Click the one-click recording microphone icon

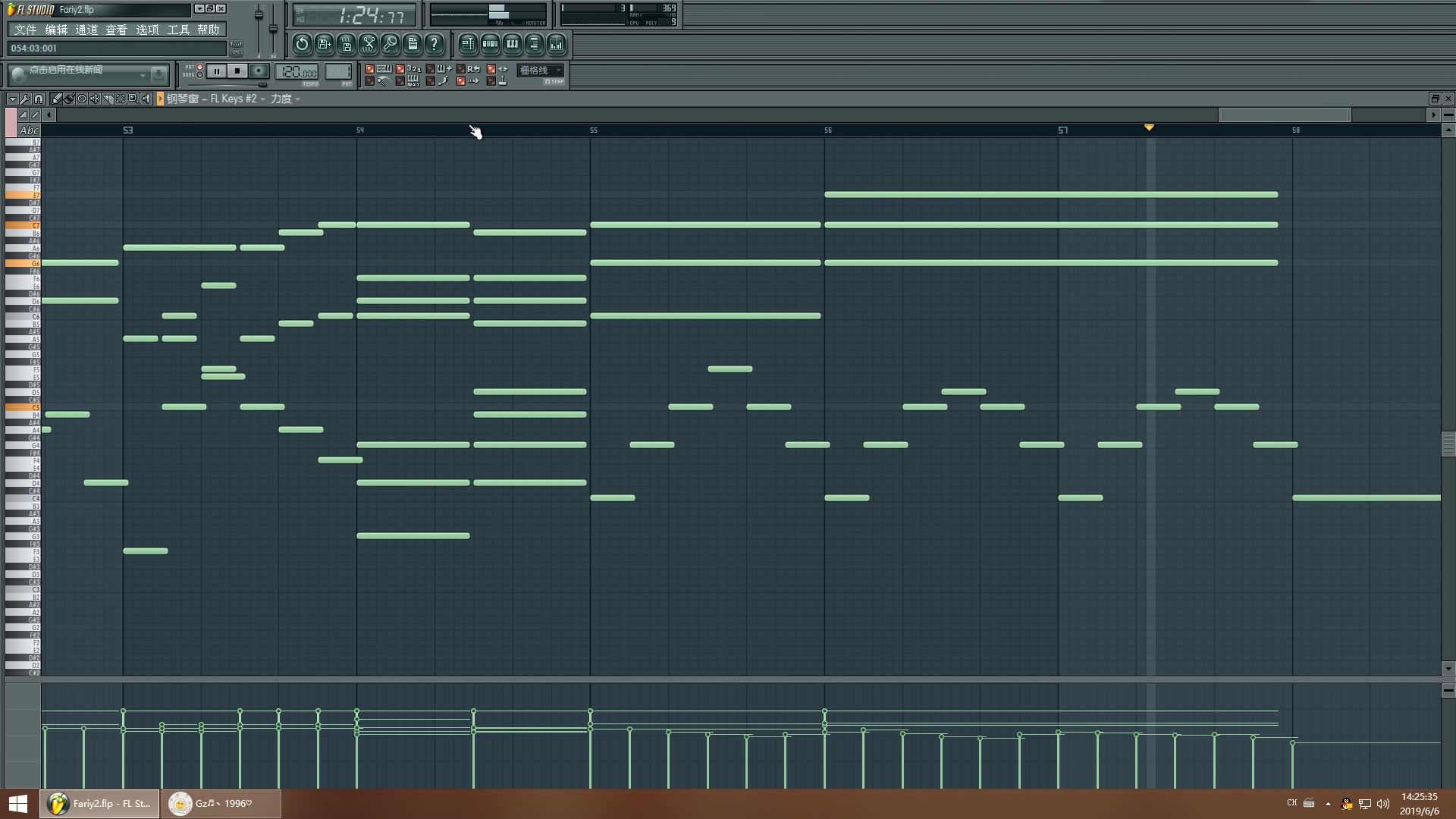(391, 44)
